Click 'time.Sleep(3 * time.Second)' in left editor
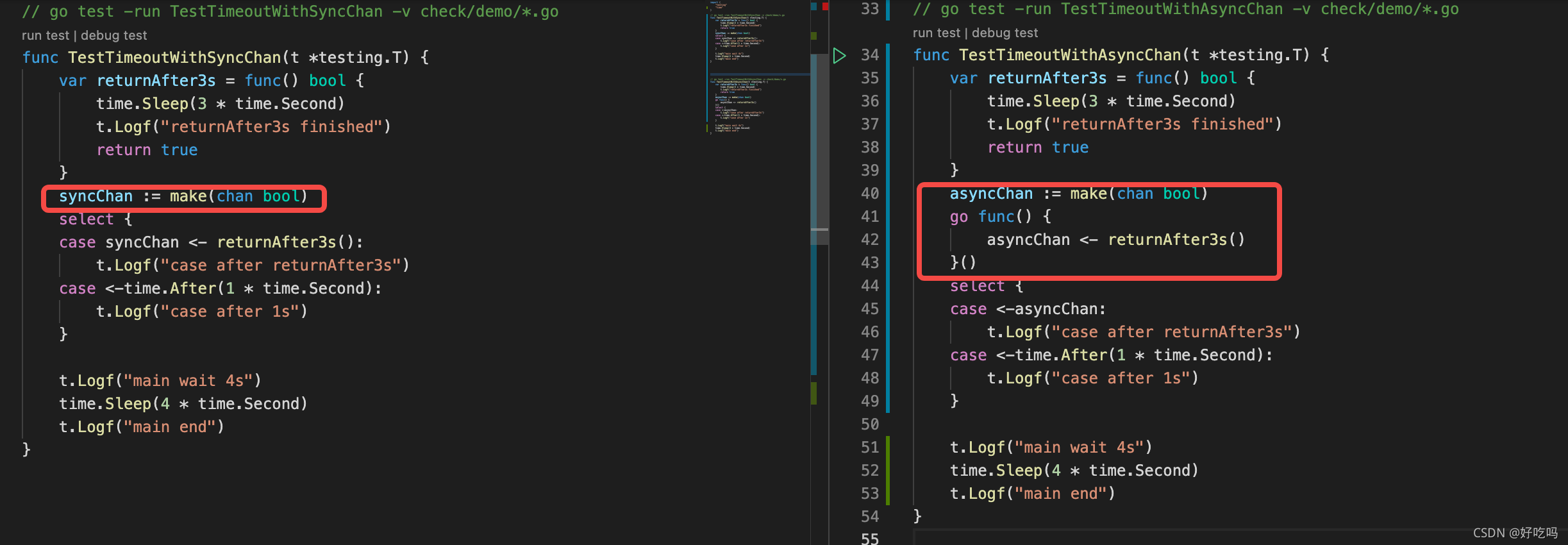 tap(221, 104)
